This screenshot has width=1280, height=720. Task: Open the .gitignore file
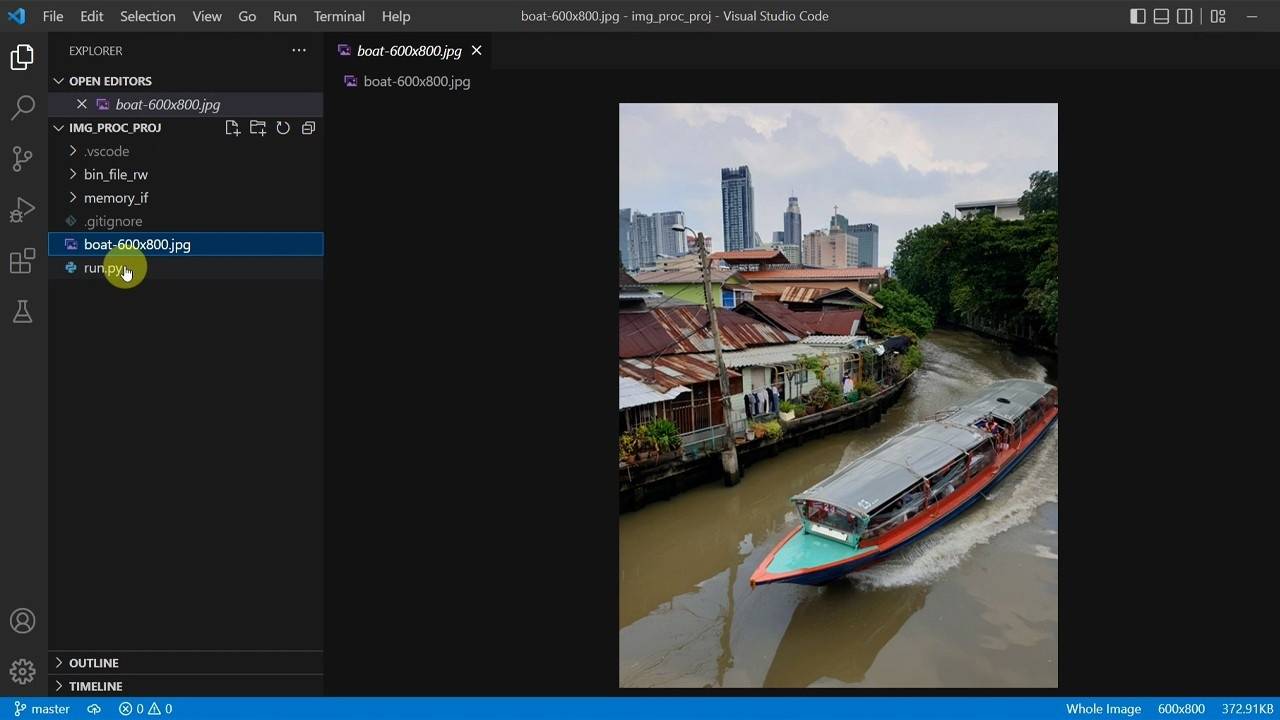click(x=186, y=221)
